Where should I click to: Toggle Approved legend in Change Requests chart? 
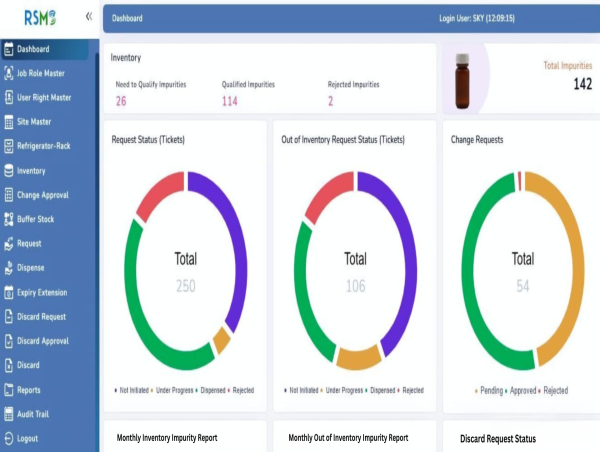[x=520, y=391]
